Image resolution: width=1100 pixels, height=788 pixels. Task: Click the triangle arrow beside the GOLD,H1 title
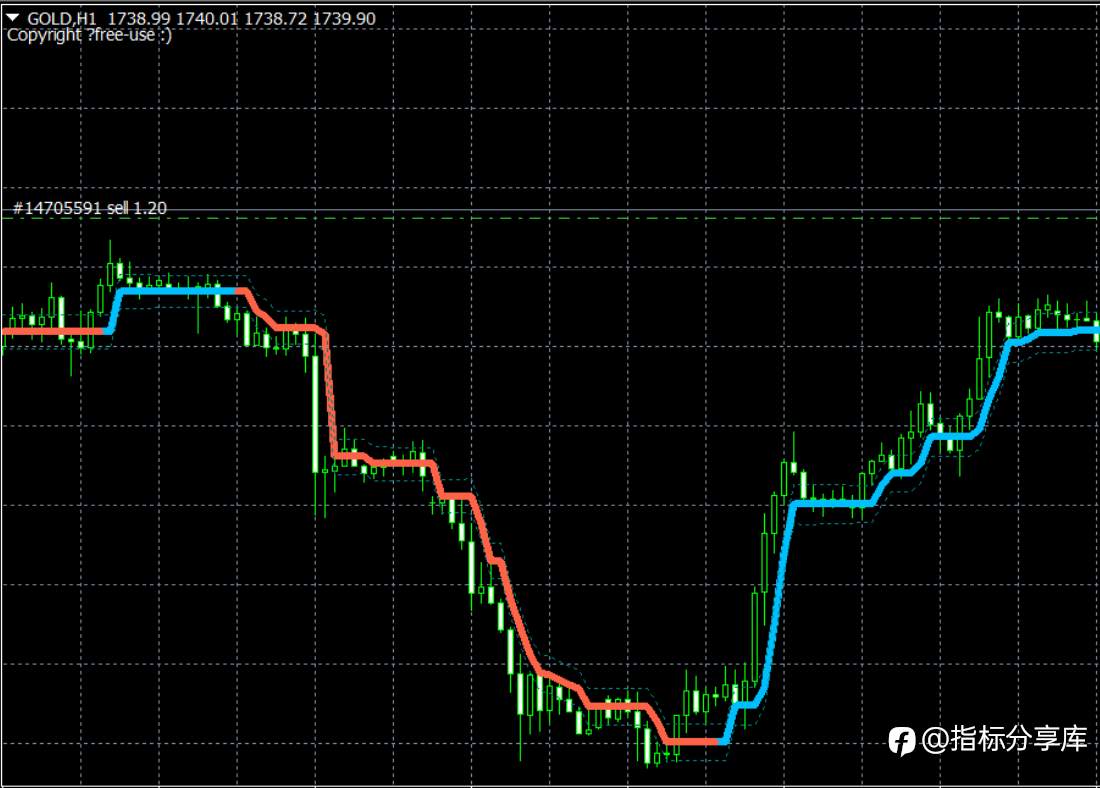coord(13,17)
